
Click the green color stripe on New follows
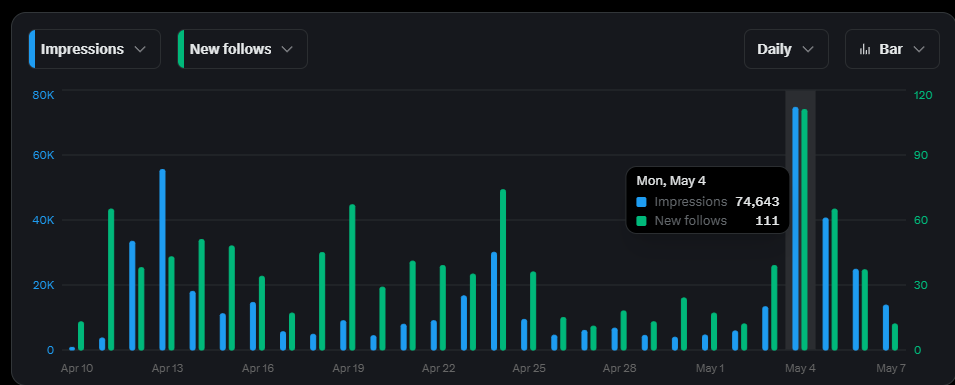pyautogui.click(x=180, y=49)
